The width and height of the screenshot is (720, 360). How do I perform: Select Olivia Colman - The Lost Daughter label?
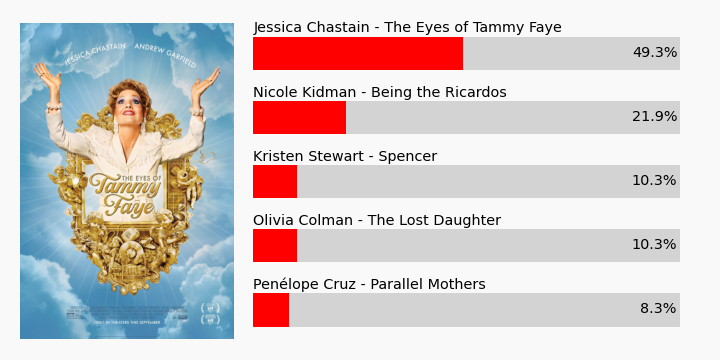[377, 220]
